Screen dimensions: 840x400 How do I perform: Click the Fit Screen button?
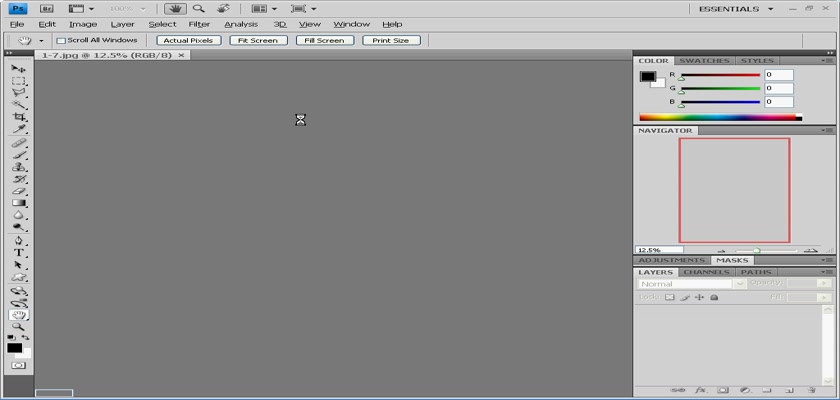click(x=258, y=41)
